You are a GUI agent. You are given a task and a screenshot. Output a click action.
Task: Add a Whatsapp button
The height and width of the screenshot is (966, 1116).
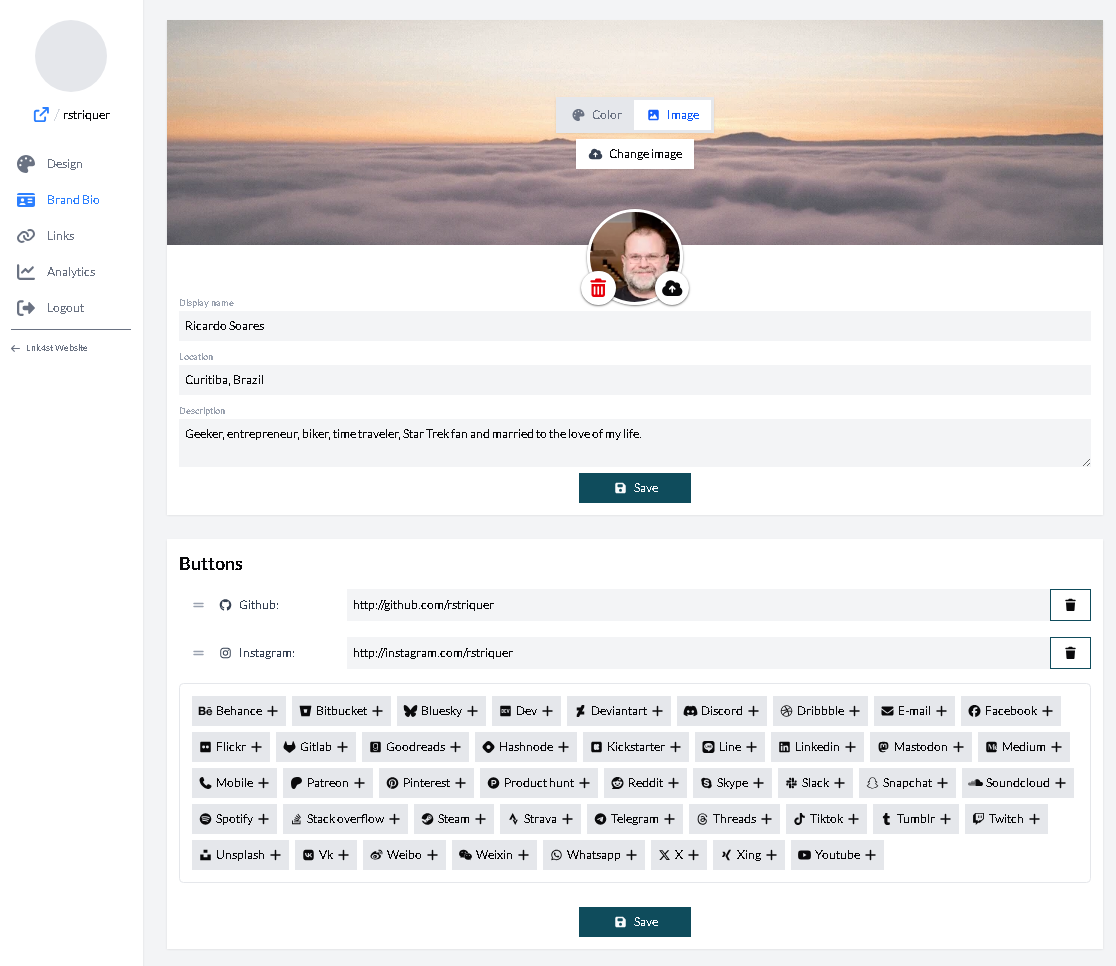(x=594, y=855)
